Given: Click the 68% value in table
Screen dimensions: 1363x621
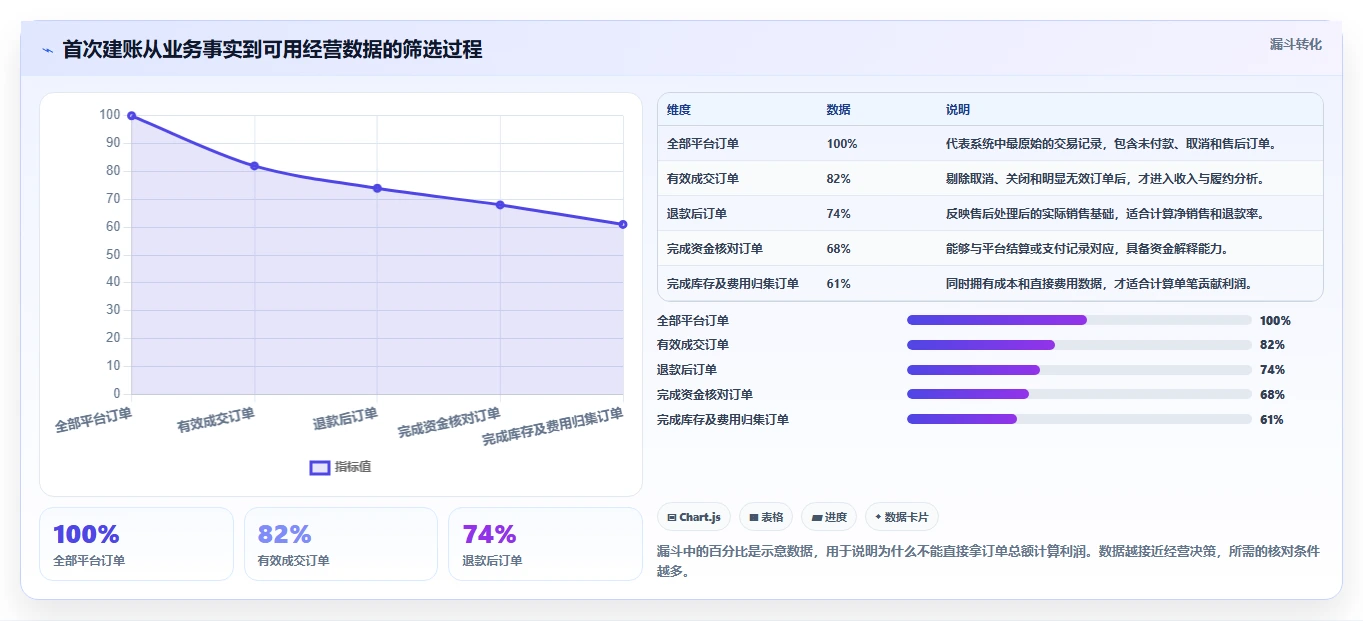Looking at the screenshot, I should 839,249.
